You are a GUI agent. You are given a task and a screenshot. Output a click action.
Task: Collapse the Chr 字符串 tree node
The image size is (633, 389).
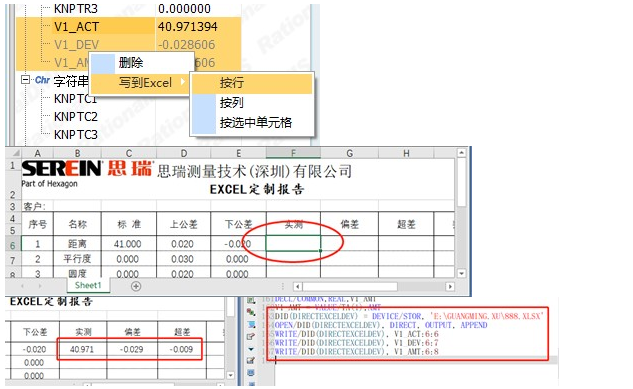(x=25, y=80)
